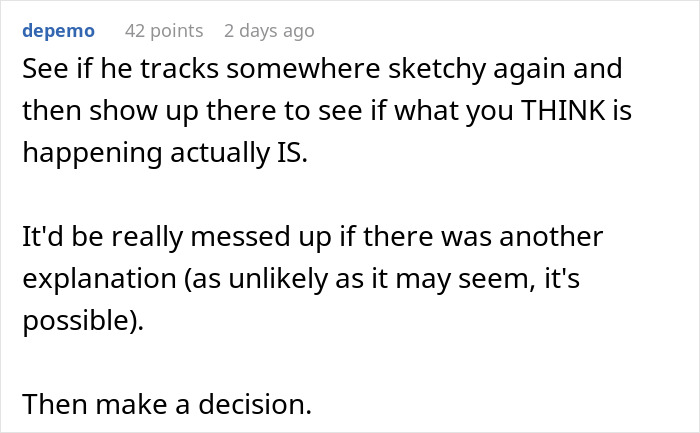The image size is (700, 433).
Task: Click the word "decision." at the end
Action: [x=255, y=404]
